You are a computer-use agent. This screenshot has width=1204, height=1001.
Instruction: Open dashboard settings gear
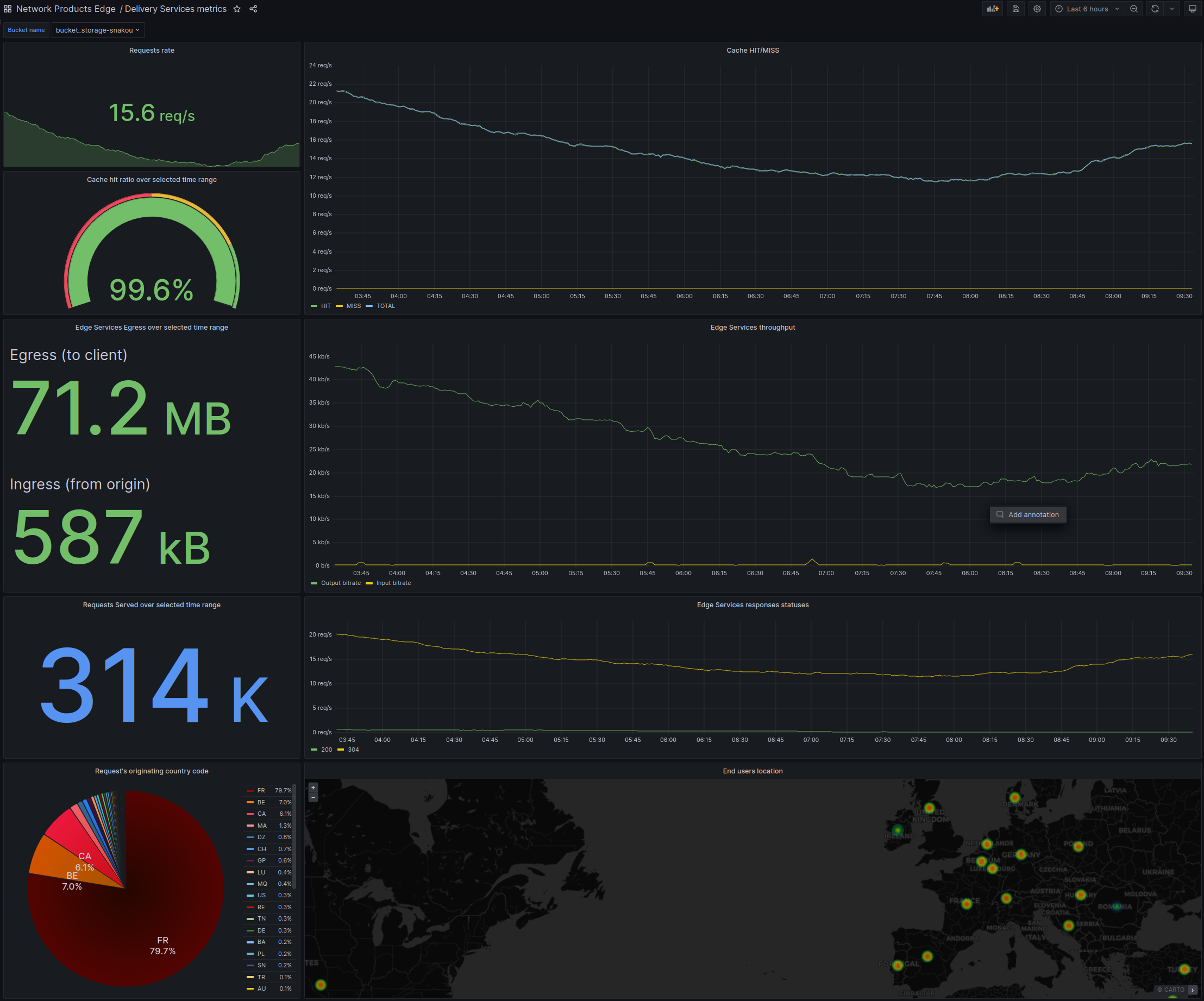click(x=1037, y=9)
